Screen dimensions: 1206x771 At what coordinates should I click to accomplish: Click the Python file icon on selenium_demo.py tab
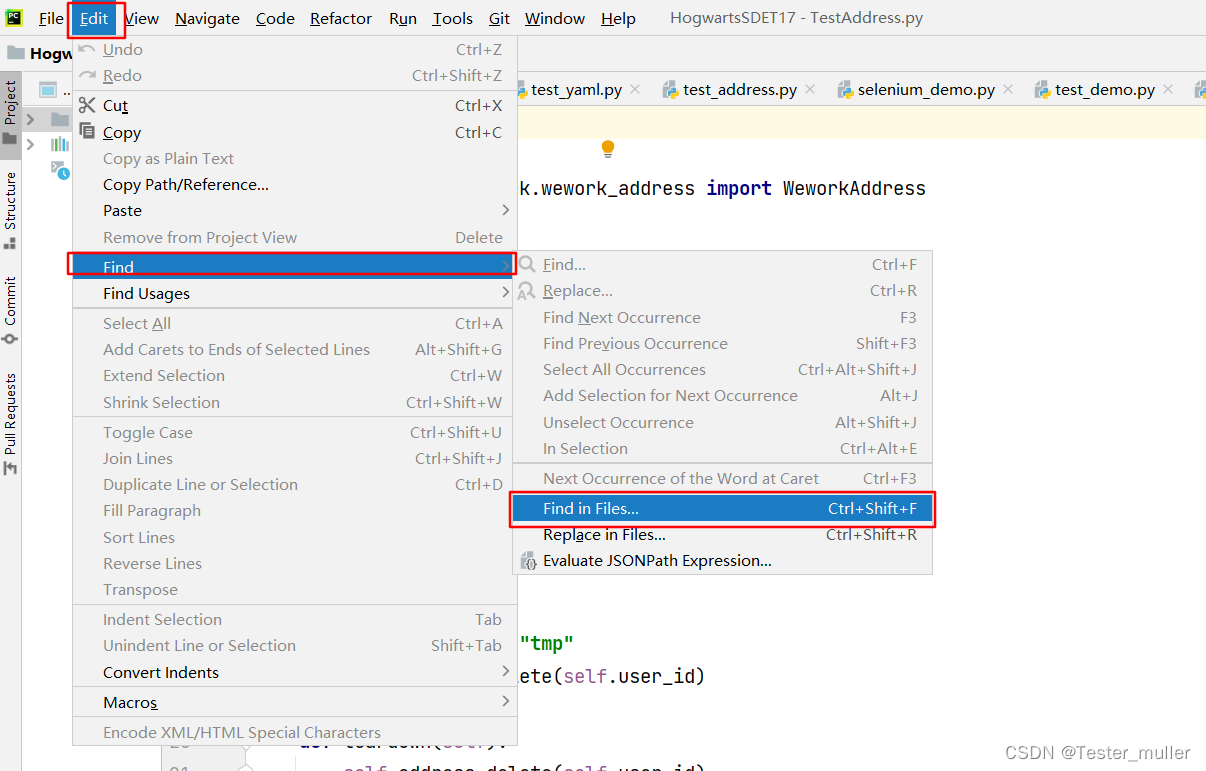[845, 90]
